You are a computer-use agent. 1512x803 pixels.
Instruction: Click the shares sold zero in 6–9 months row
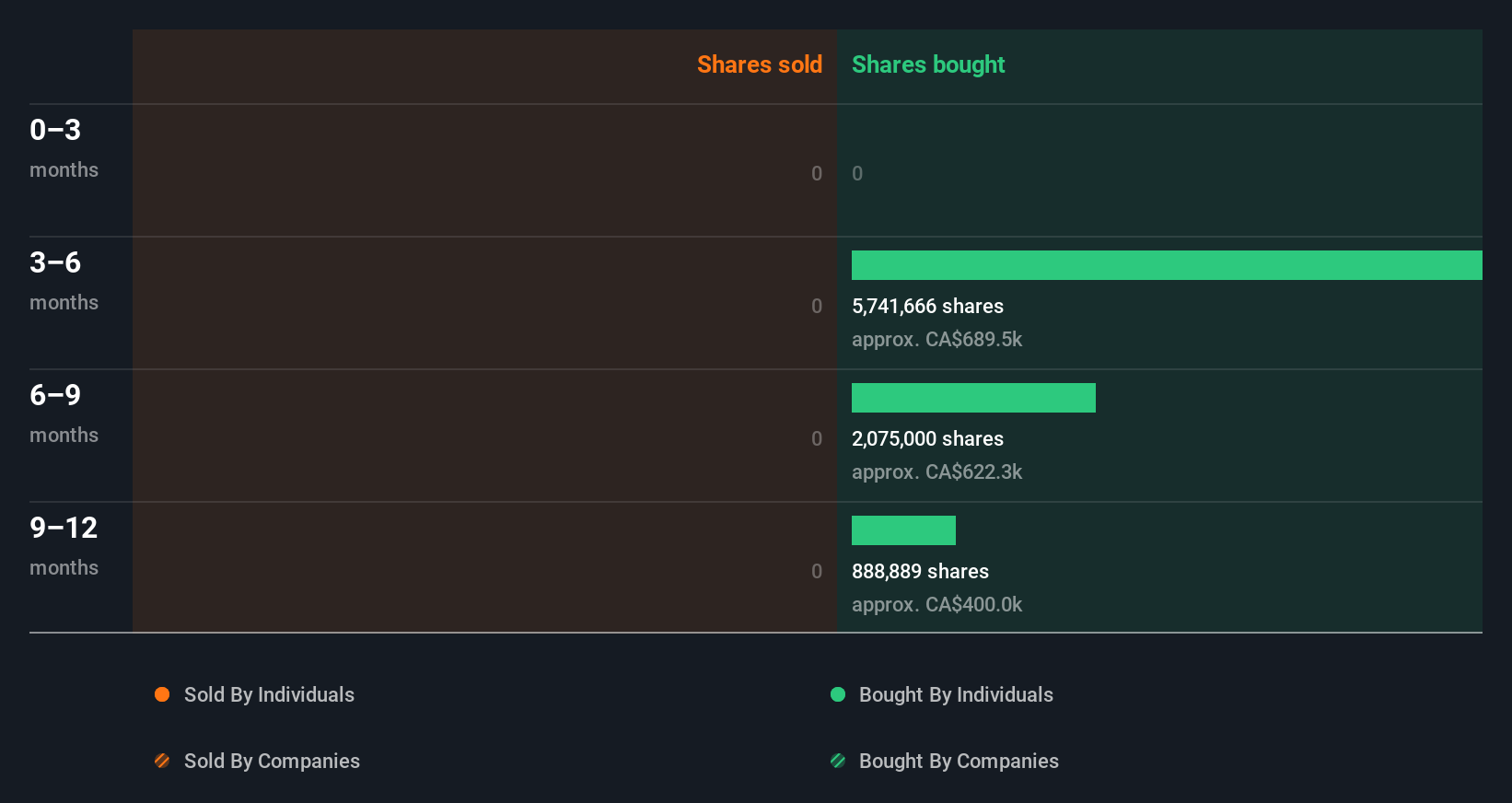(x=817, y=438)
